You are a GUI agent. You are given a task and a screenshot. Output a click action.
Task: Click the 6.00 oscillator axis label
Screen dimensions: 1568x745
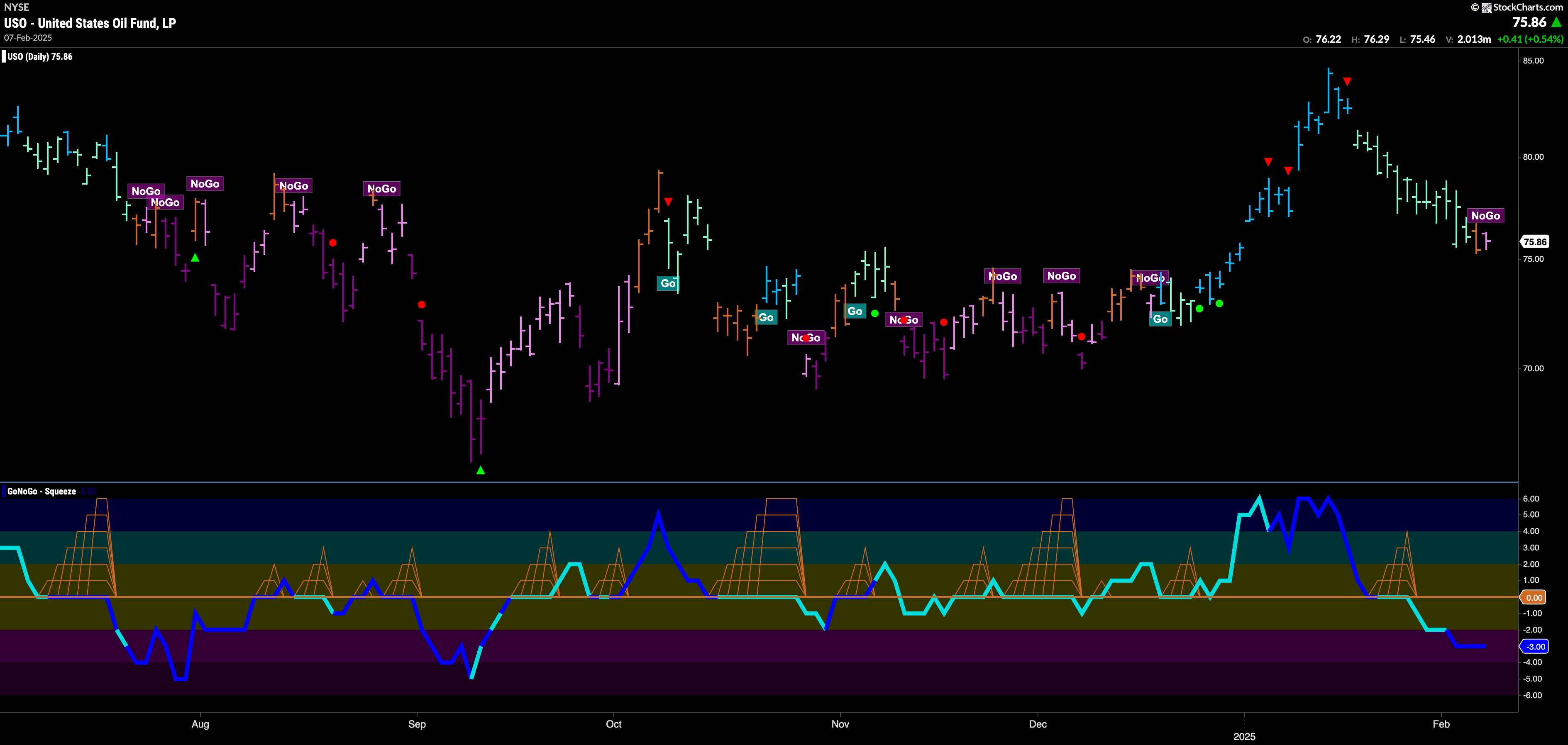[x=1531, y=499]
